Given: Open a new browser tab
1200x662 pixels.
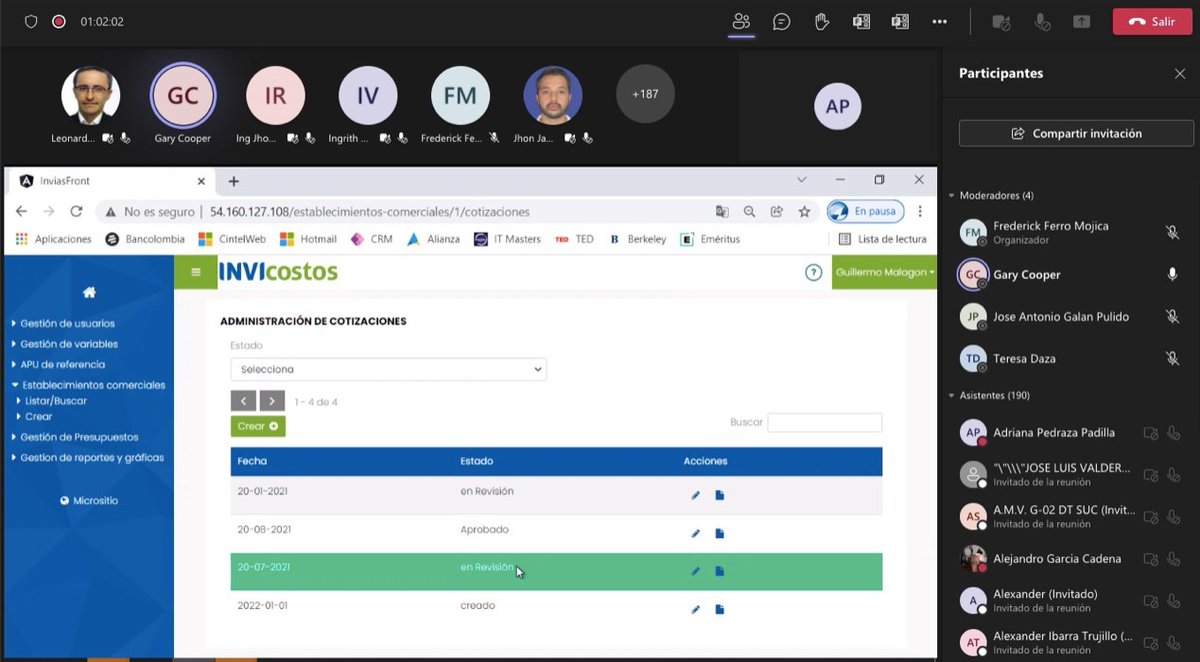Looking at the screenshot, I should coord(234,181).
